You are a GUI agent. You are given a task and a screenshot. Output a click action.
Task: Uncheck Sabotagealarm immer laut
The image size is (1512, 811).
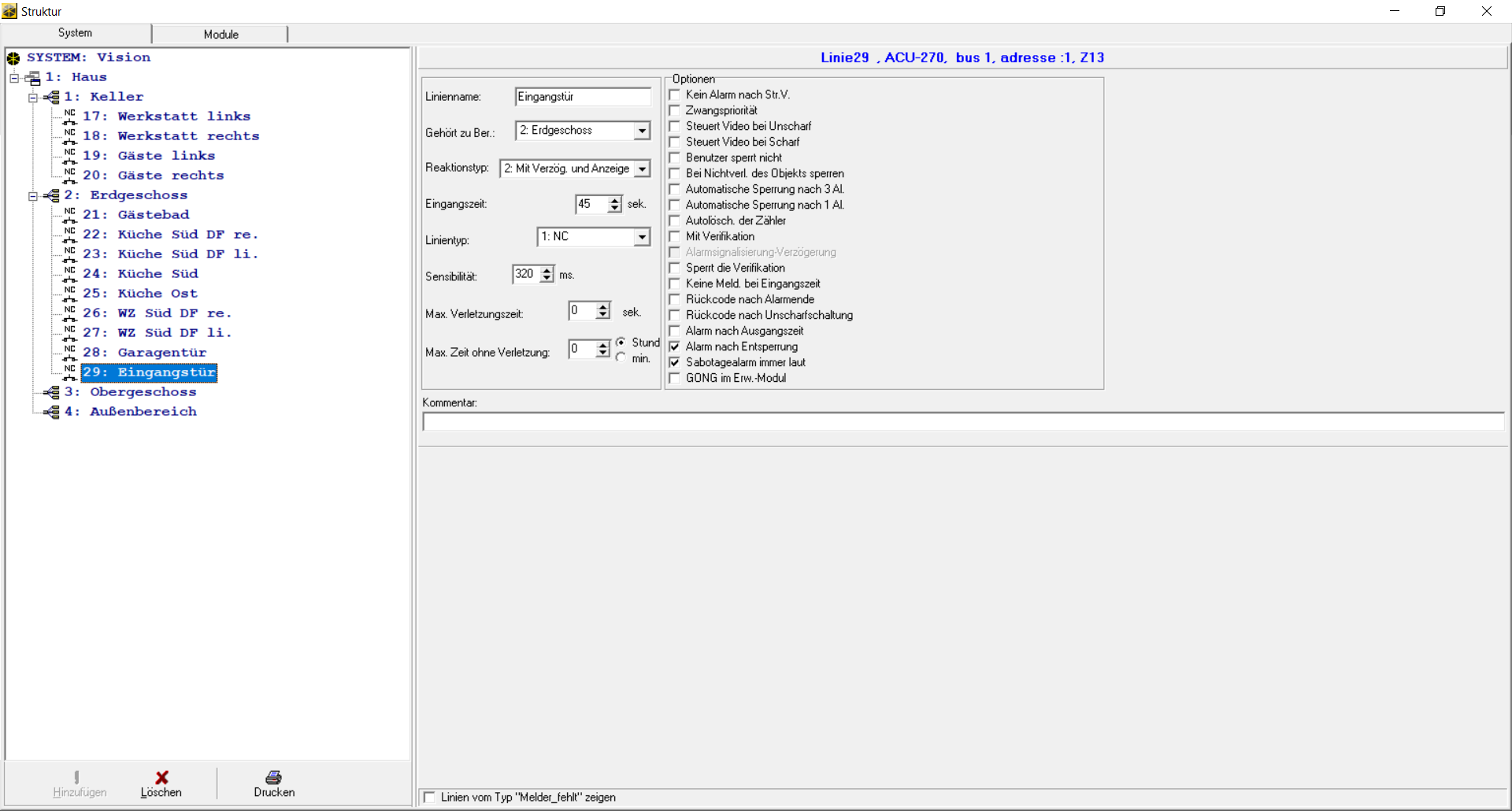(675, 363)
